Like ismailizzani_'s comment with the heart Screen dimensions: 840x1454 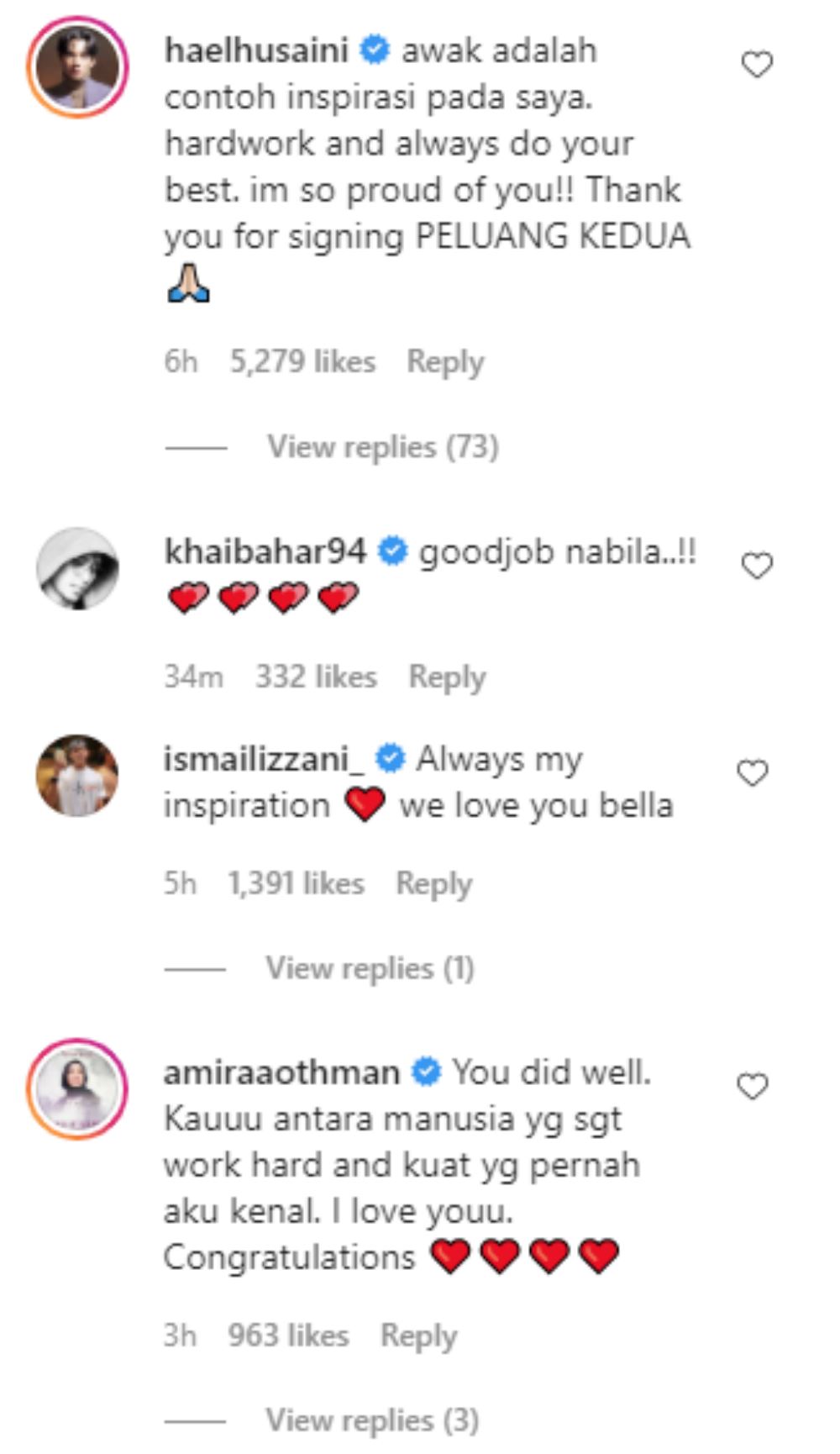[x=752, y=772]
